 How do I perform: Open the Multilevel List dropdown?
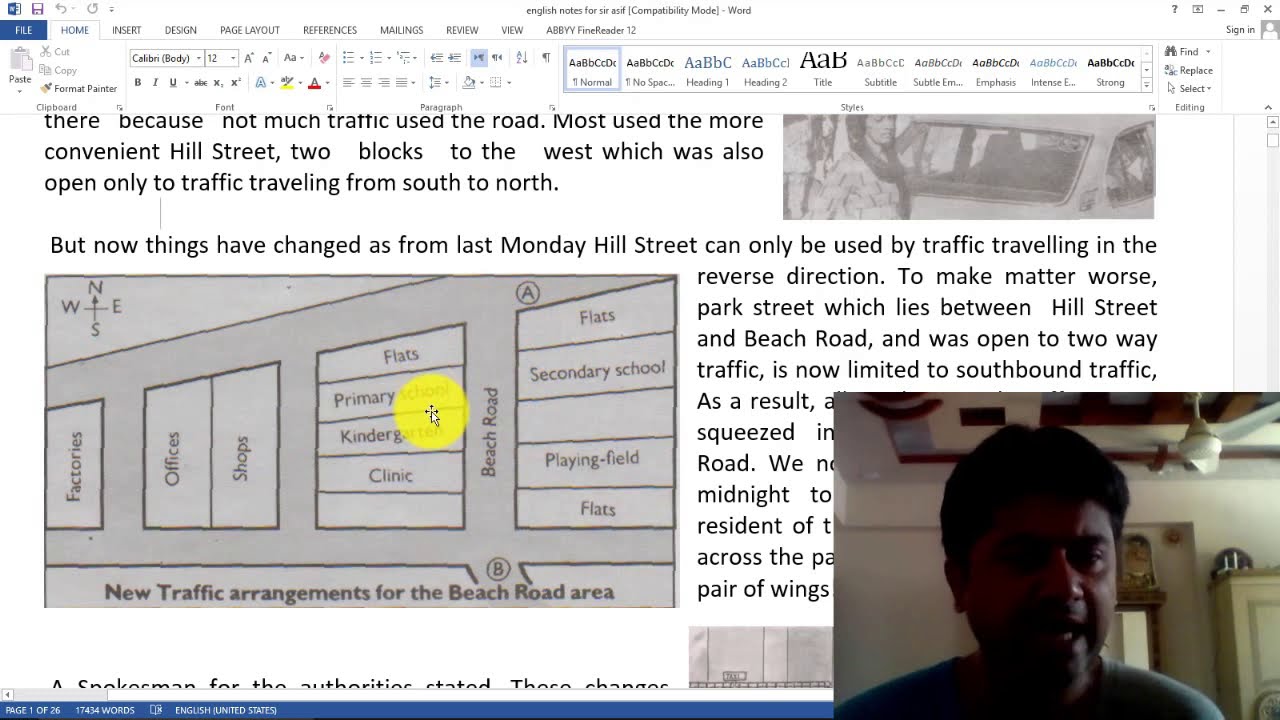(x=415, y=58)
